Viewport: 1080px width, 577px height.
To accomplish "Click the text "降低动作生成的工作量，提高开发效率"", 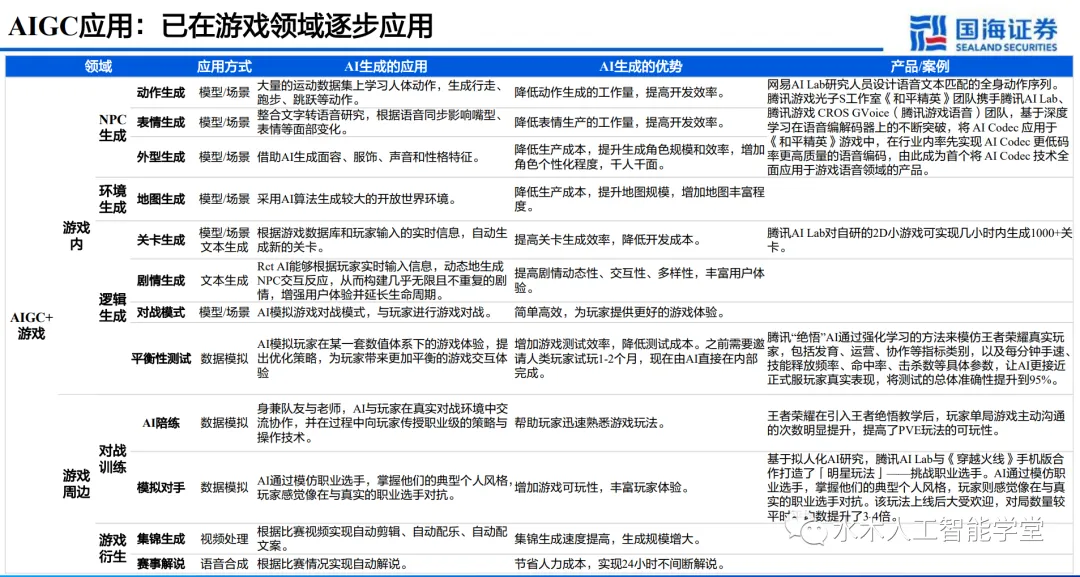I will (620, 92).
